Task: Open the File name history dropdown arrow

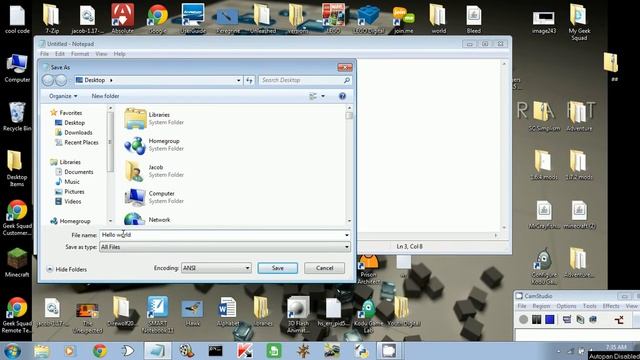Action: pos(347,235)
